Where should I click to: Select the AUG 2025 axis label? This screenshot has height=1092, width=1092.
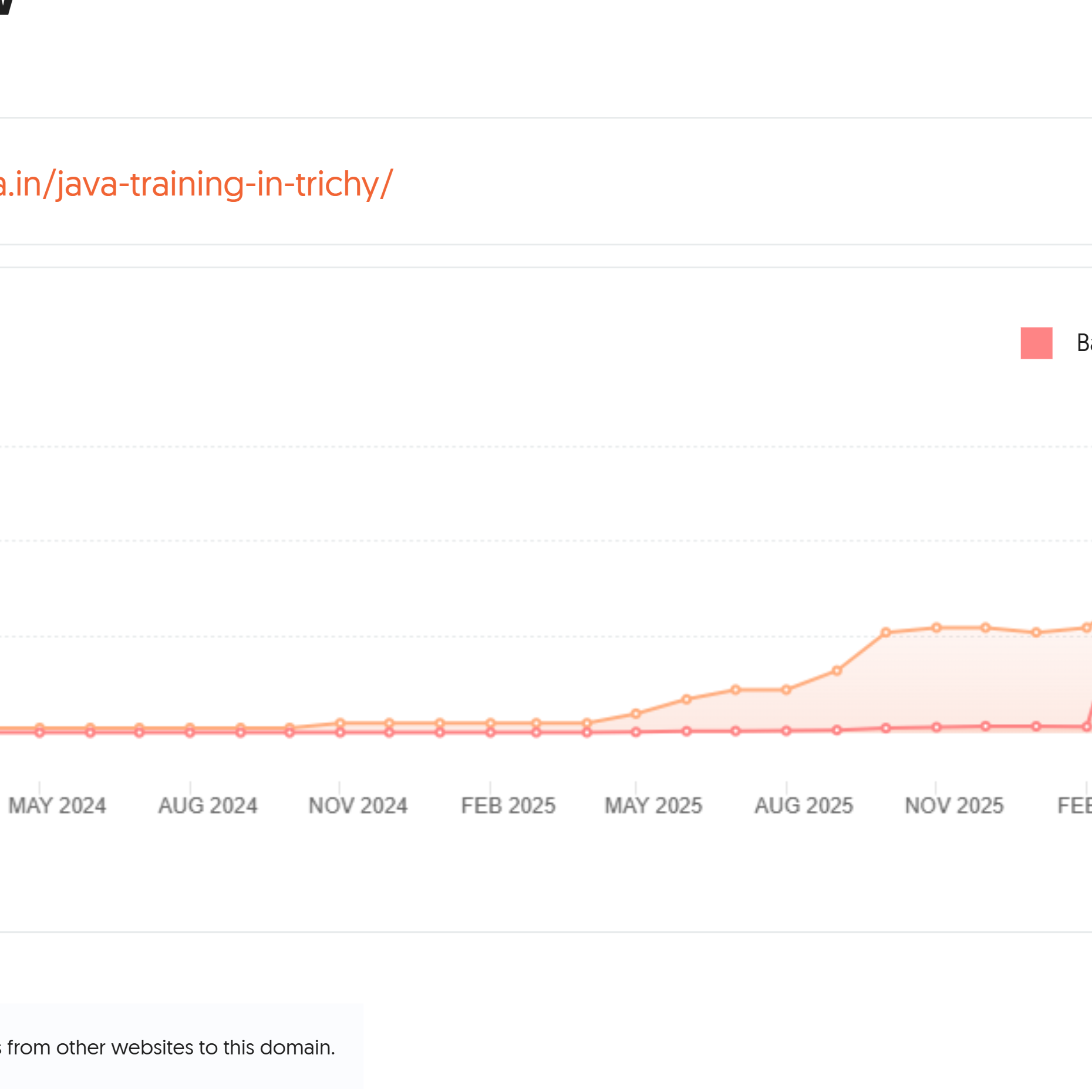click(x=804, y=805)
